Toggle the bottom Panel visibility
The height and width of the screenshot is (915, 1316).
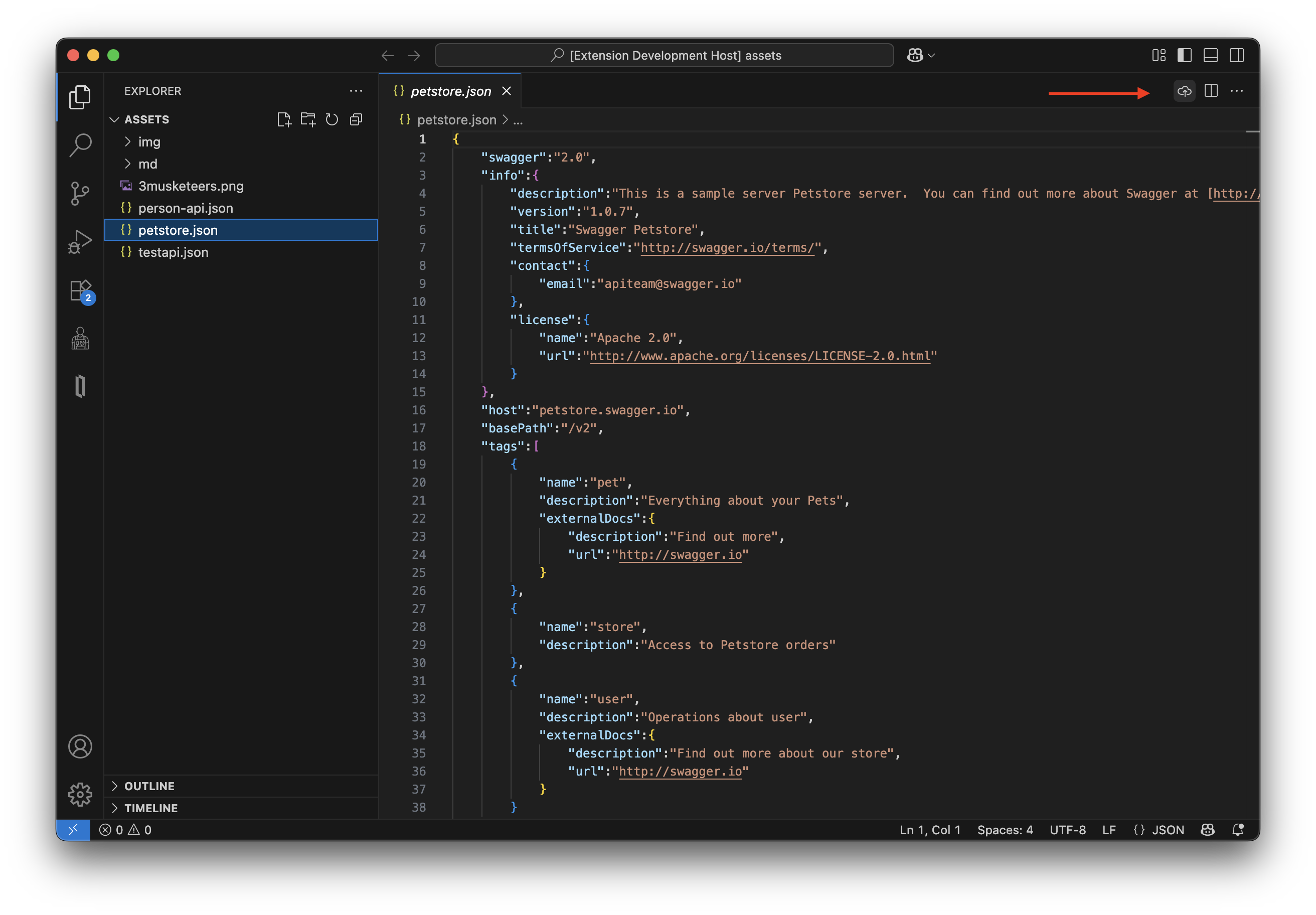click(1211, 56)
